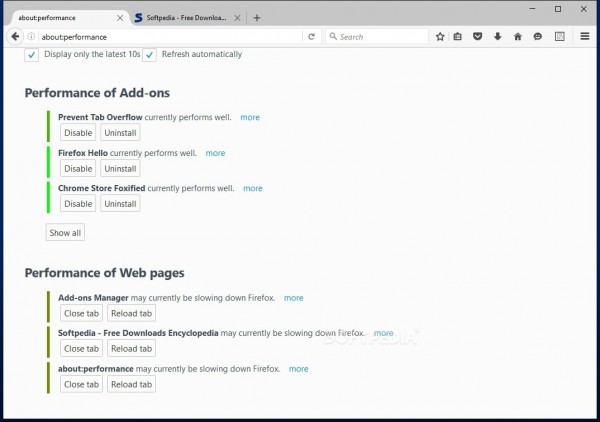Click Softpedia - Free Downloads Encyclopedia name
The height and width of the screenshot is (422, 600).
coord(138,333)
